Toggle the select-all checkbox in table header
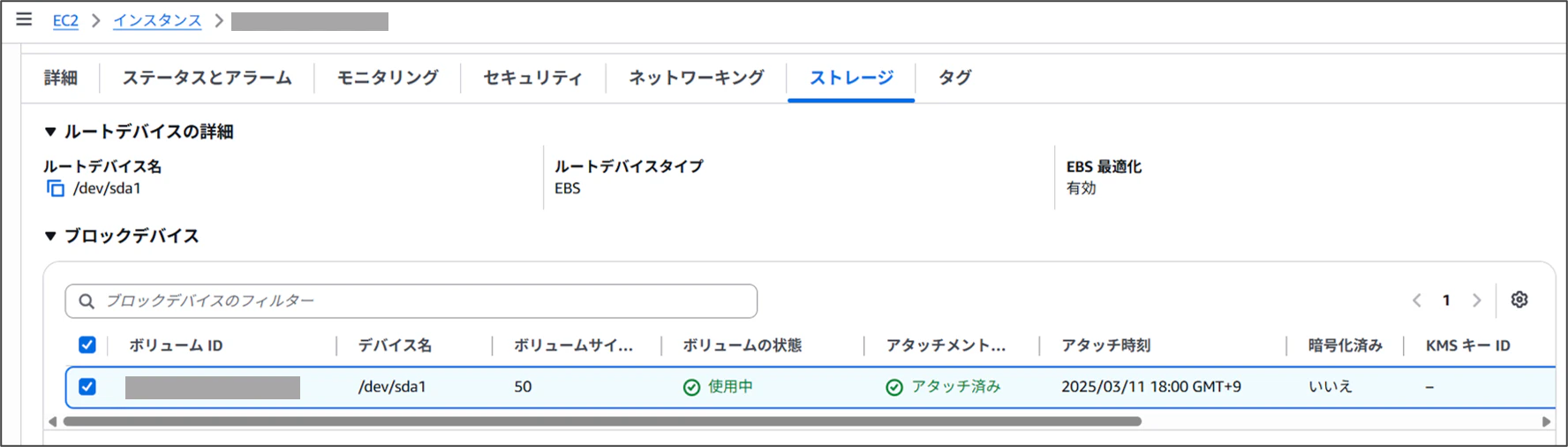 [x=87, y=345]
